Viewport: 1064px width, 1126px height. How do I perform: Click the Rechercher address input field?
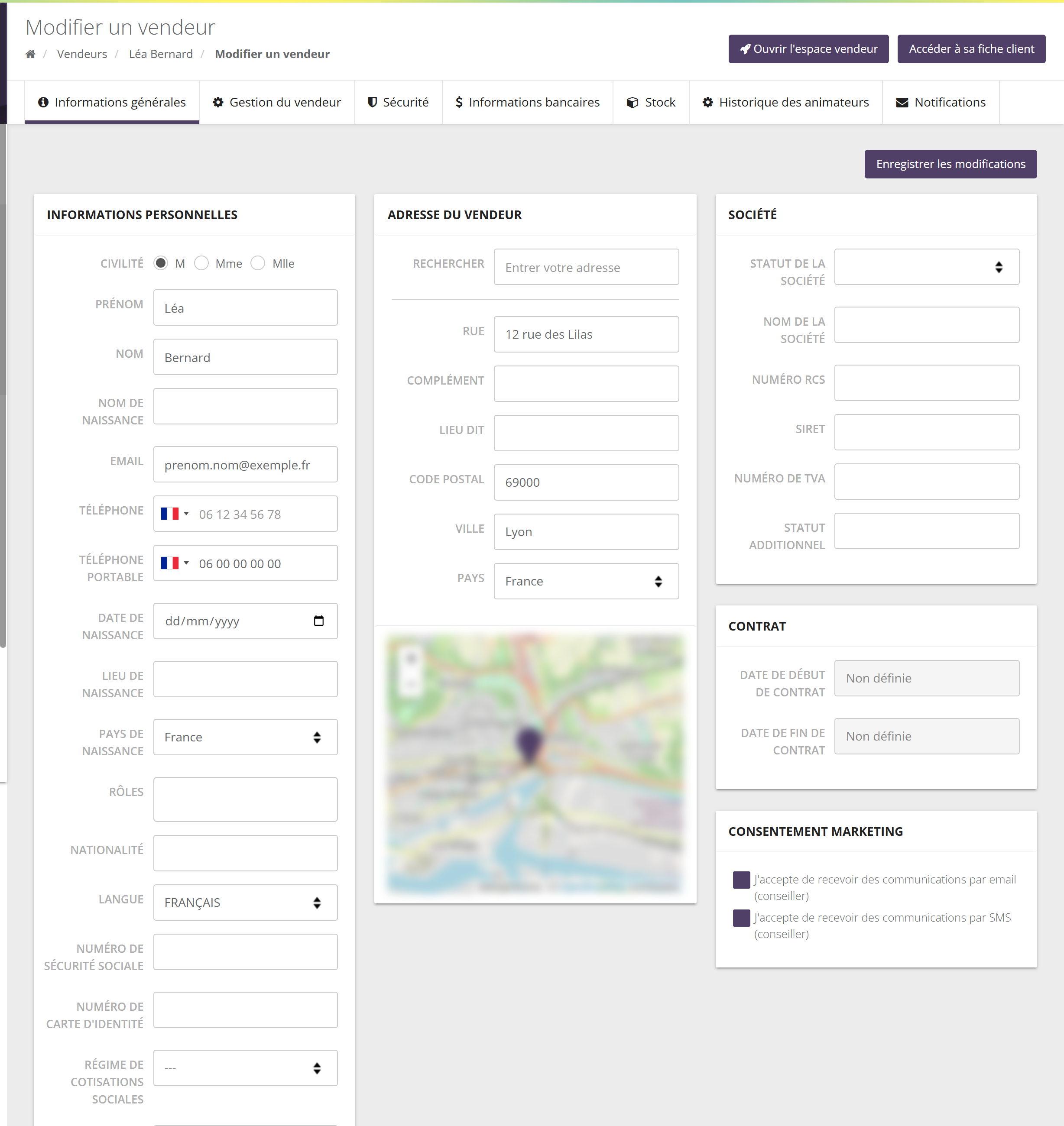586,266
